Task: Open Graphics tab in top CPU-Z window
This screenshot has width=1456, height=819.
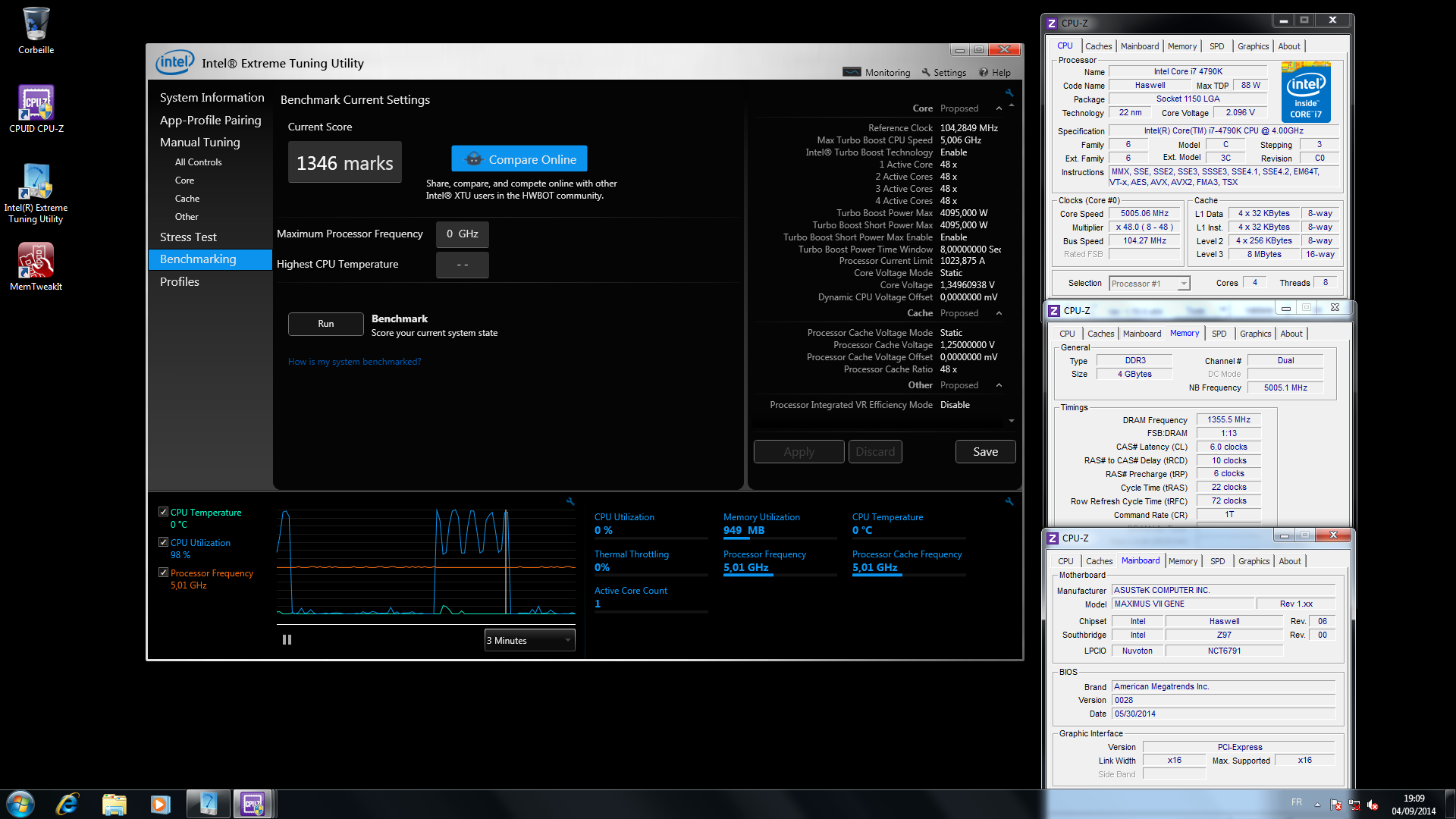Action: pyautogui.click(x=1253, y=46)
